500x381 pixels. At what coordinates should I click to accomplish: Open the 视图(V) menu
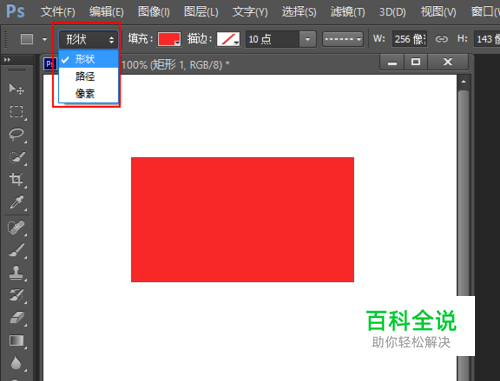(x=439, y=12)
